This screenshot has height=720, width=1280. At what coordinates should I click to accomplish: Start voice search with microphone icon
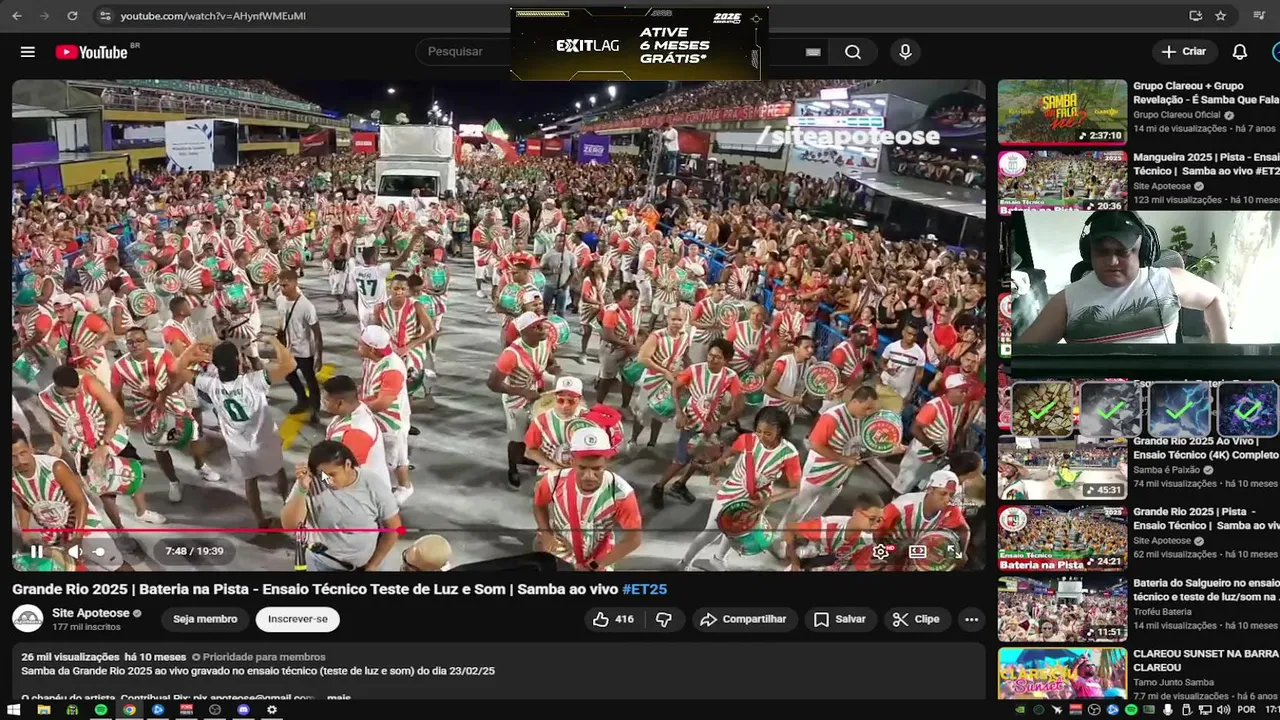[905, 52]
